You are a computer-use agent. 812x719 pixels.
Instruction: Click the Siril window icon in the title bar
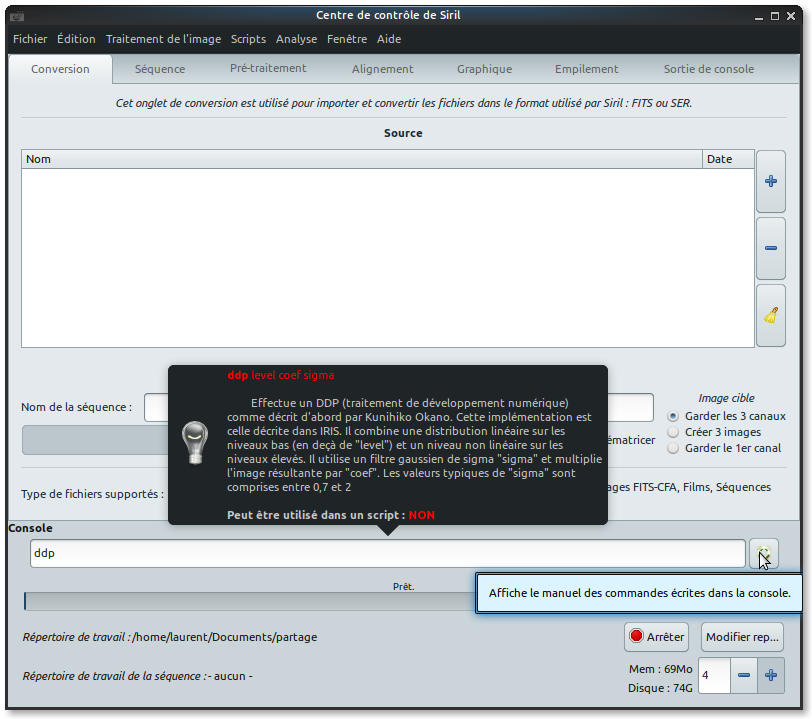(17, 16)
